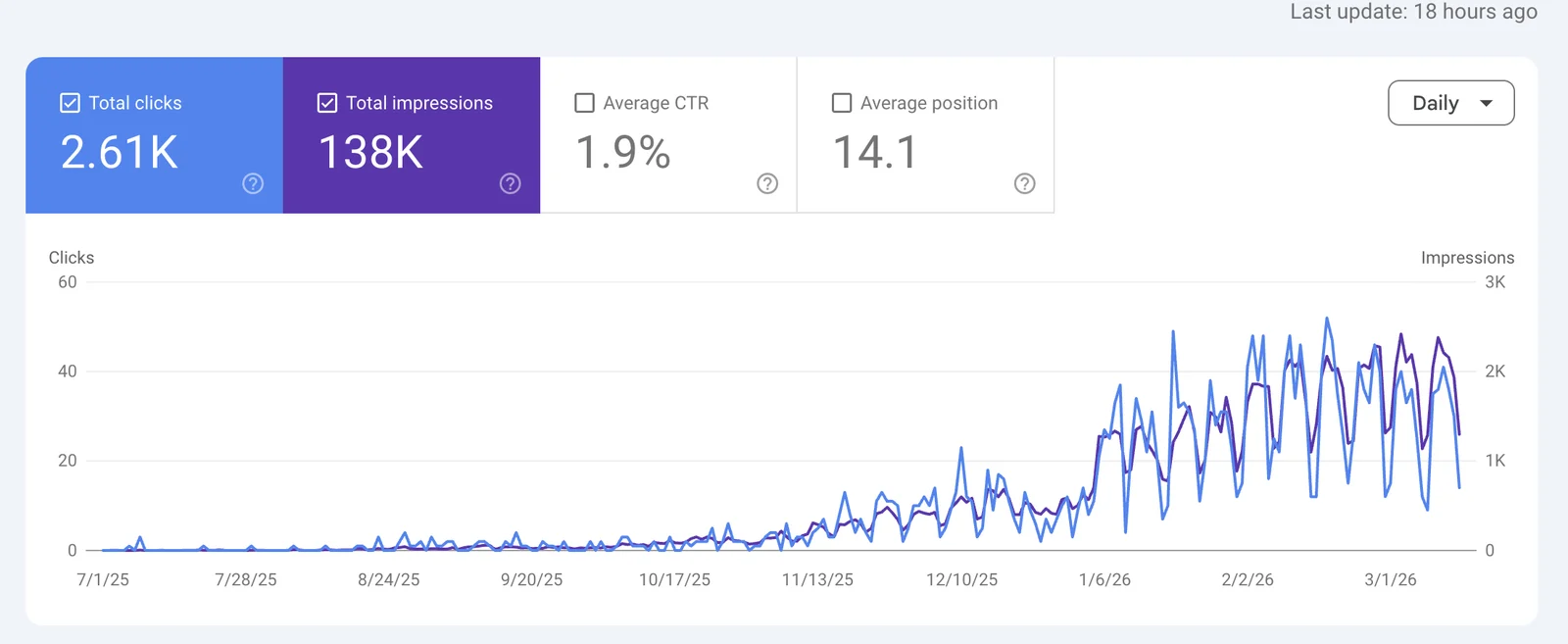
Task: Open help icon on Total impressions card
Action: [x=511, y=183]
